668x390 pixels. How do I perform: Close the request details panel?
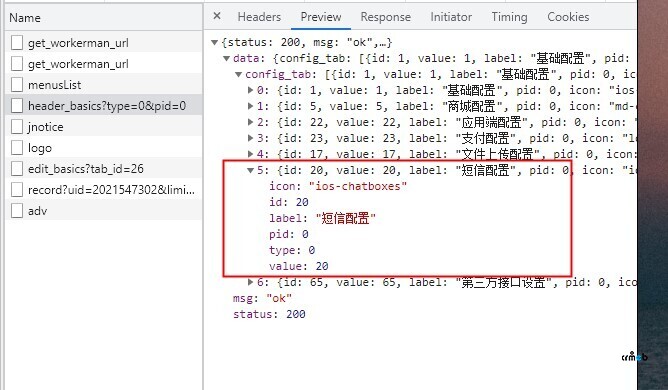[217, 16]
